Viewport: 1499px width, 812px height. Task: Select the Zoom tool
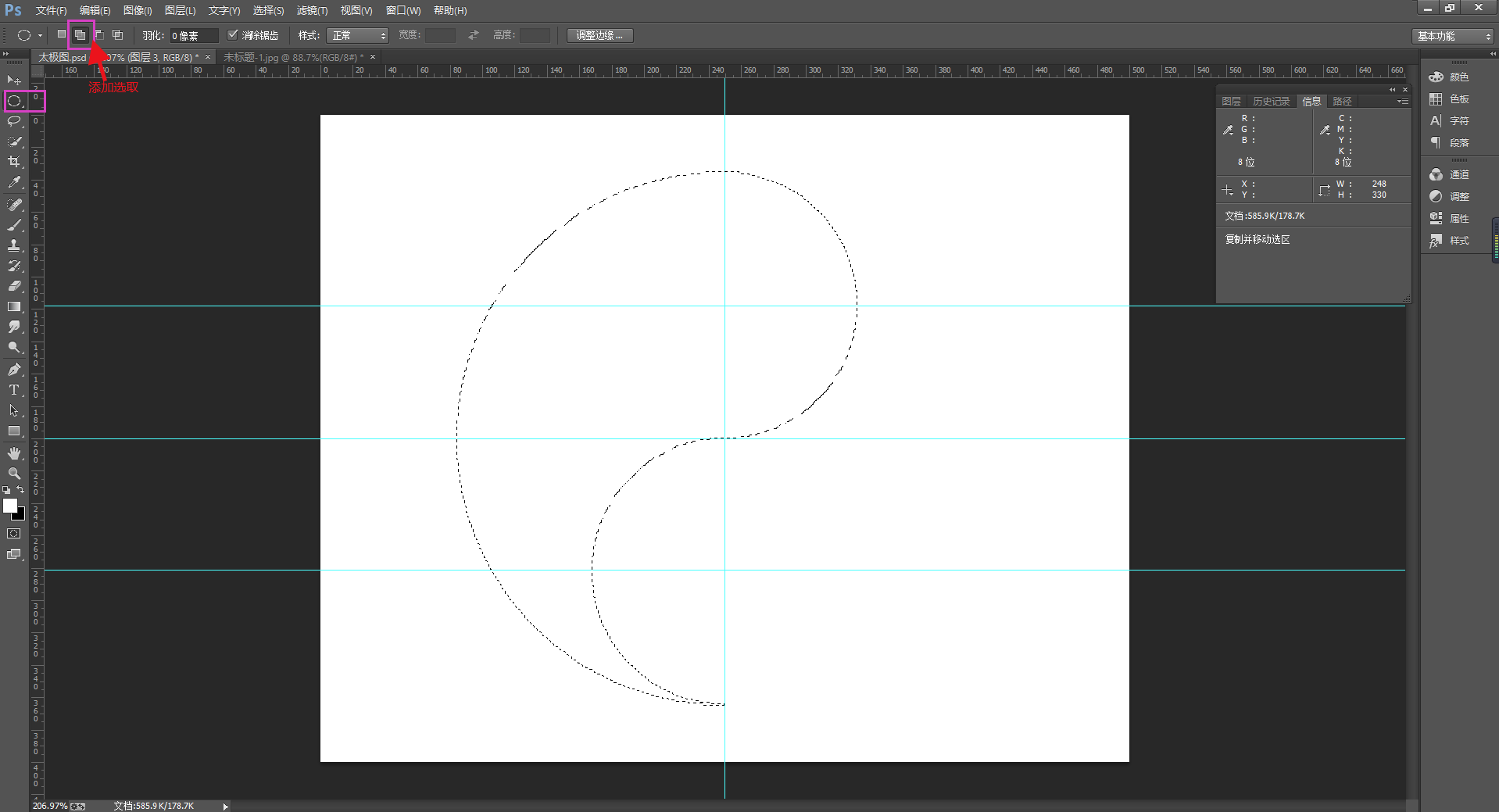pyautogui.click(x=14, y=474)
